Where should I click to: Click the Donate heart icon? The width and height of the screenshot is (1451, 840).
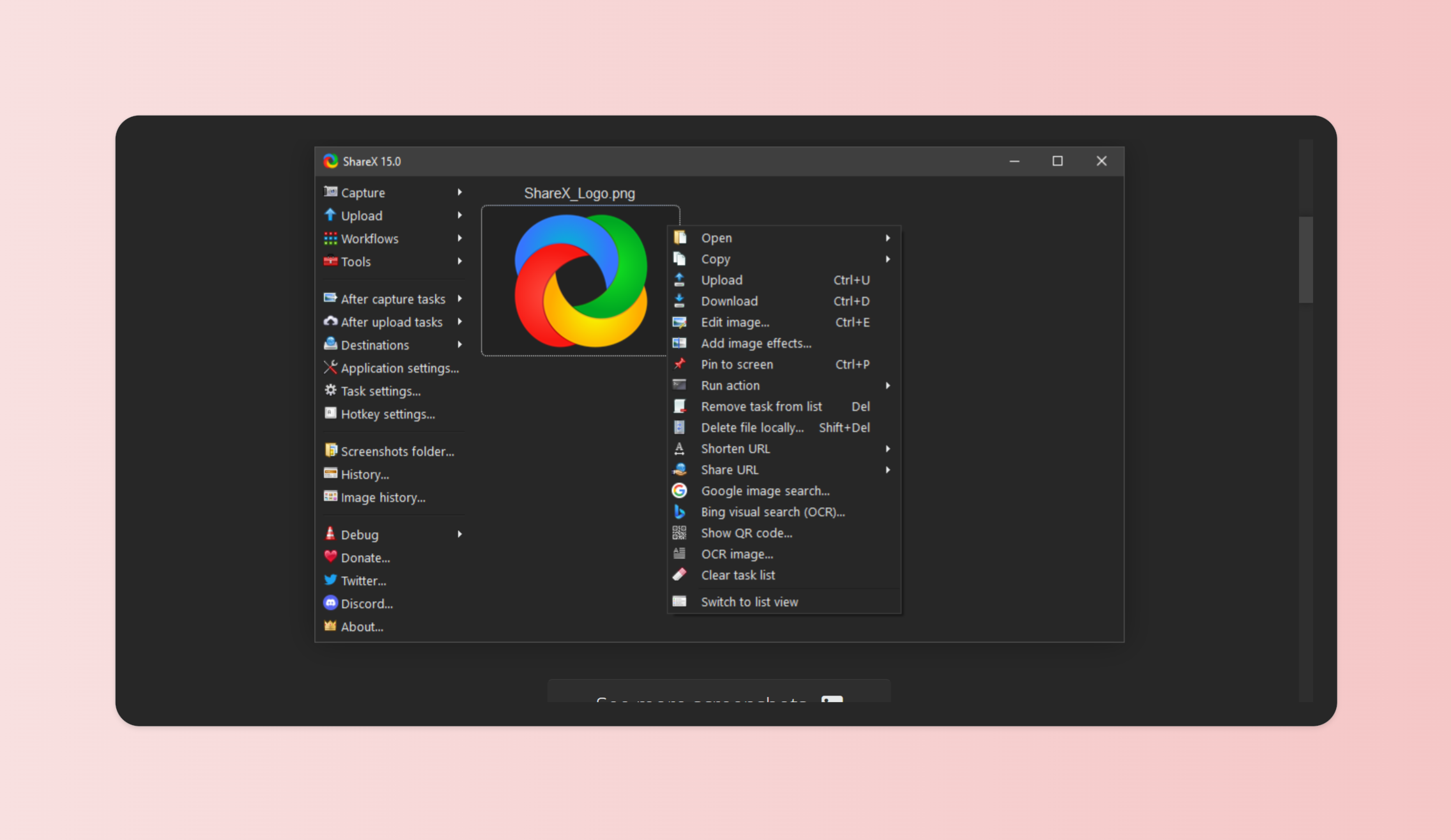coord(330,556)
